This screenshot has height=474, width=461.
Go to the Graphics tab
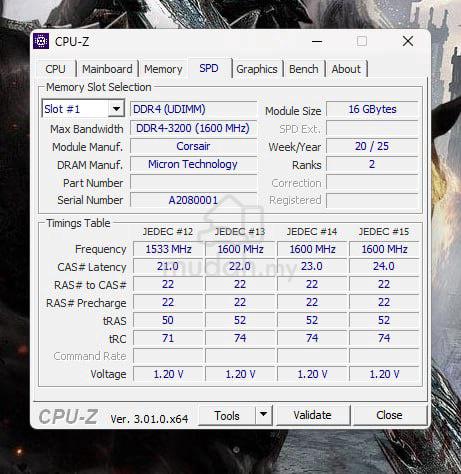coord(257,69)
